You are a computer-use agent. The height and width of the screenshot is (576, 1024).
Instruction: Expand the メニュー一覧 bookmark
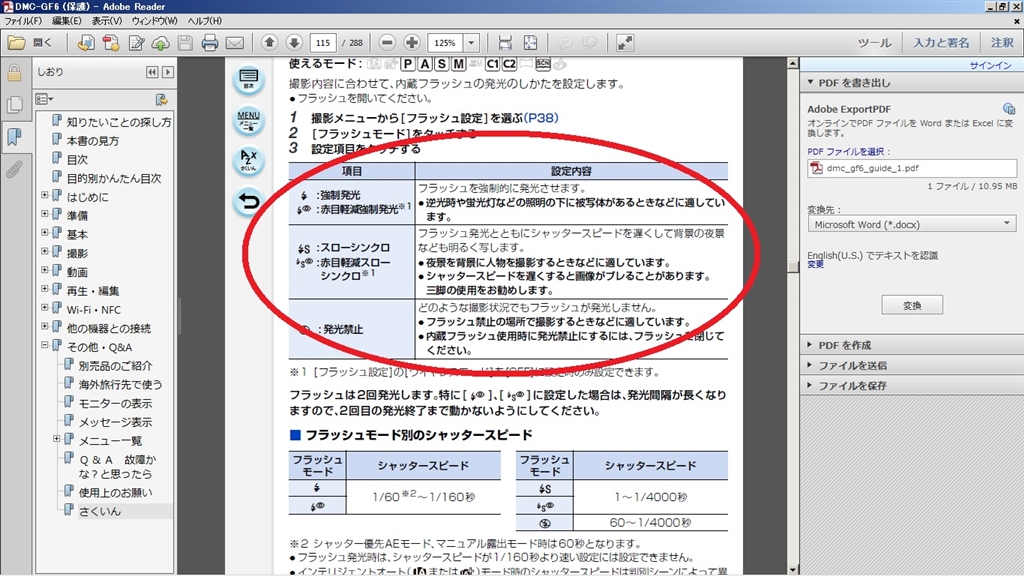click(57, 439)
